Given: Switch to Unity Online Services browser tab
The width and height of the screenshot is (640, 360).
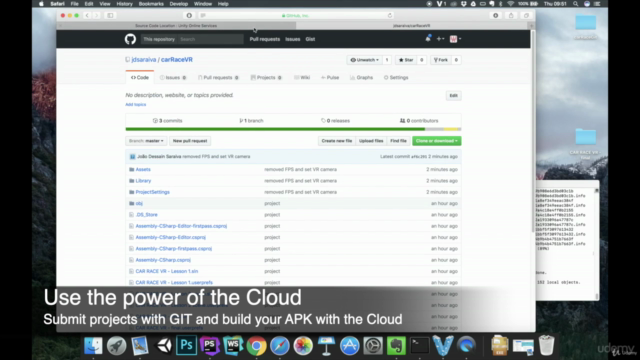Looking at the screenshot, I should pos(176,26).
